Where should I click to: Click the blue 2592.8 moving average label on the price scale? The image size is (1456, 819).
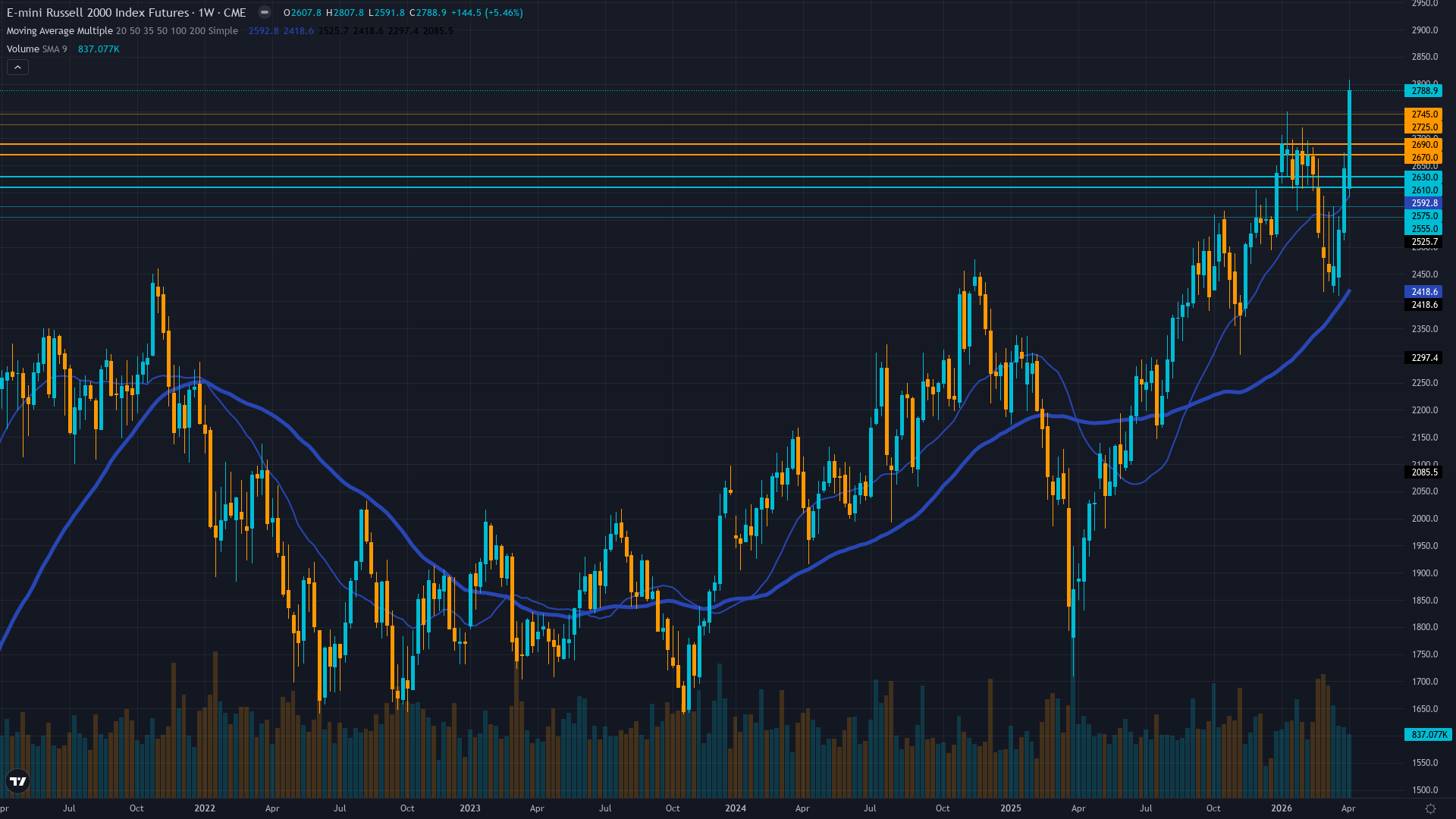point(1423,203)
